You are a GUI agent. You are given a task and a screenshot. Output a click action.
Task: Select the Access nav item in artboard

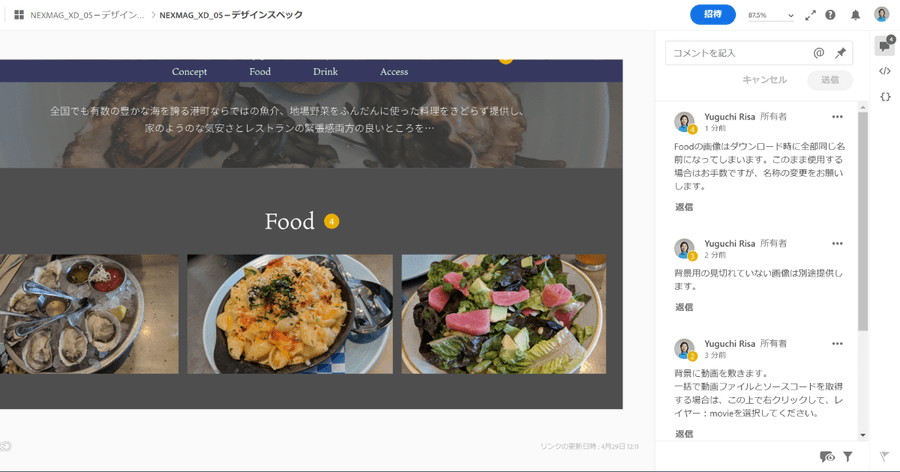[x=394, y=72]
